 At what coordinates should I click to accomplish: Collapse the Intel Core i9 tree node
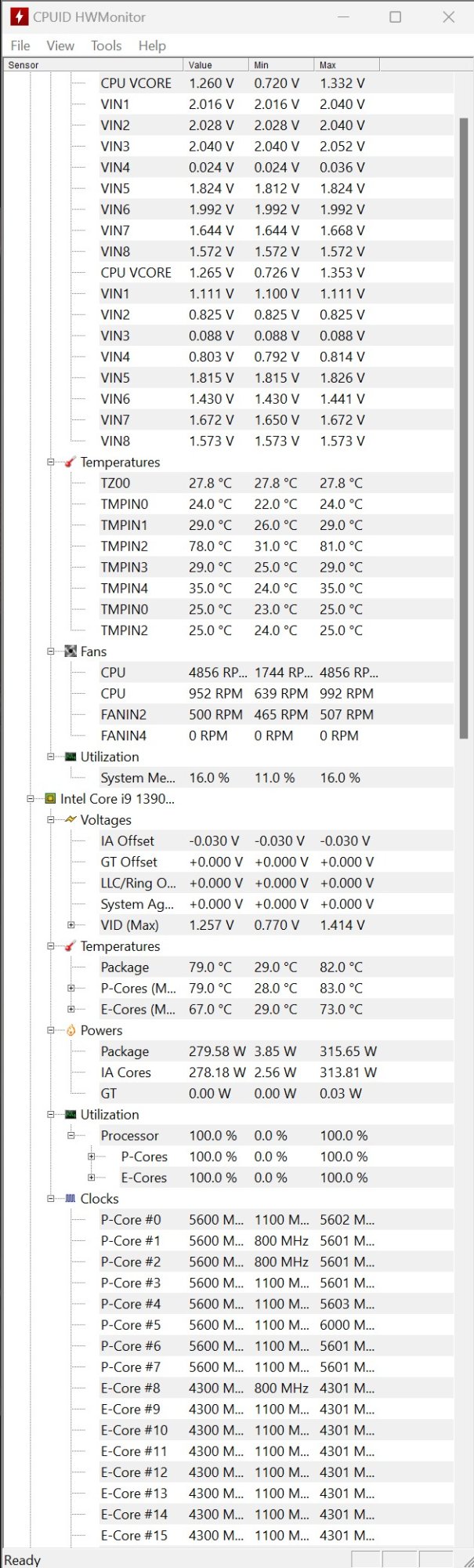(31, 799)
